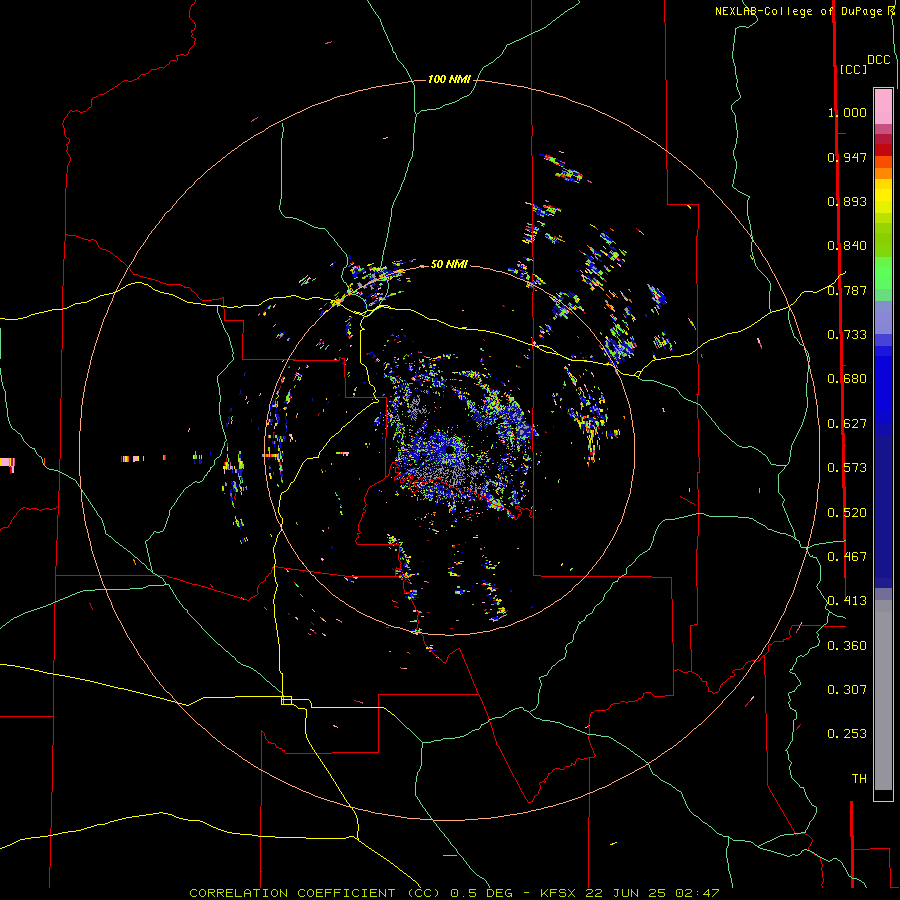Click the 0.5 DEG elevation text

pyautogui.click(x=482, y=893)
